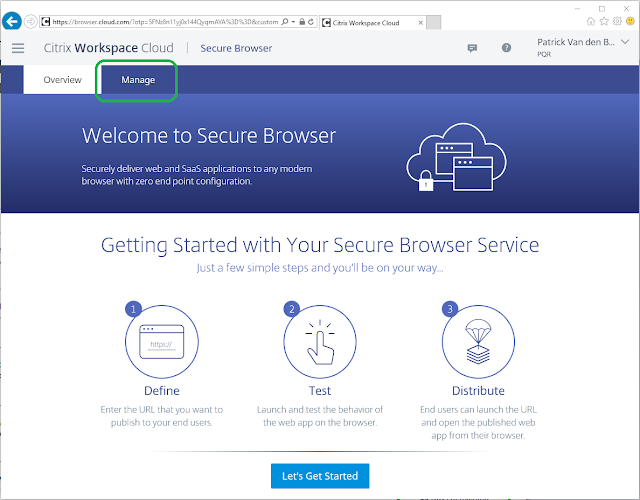Click the Distribute step heading
640x500 pixels.
478,391
